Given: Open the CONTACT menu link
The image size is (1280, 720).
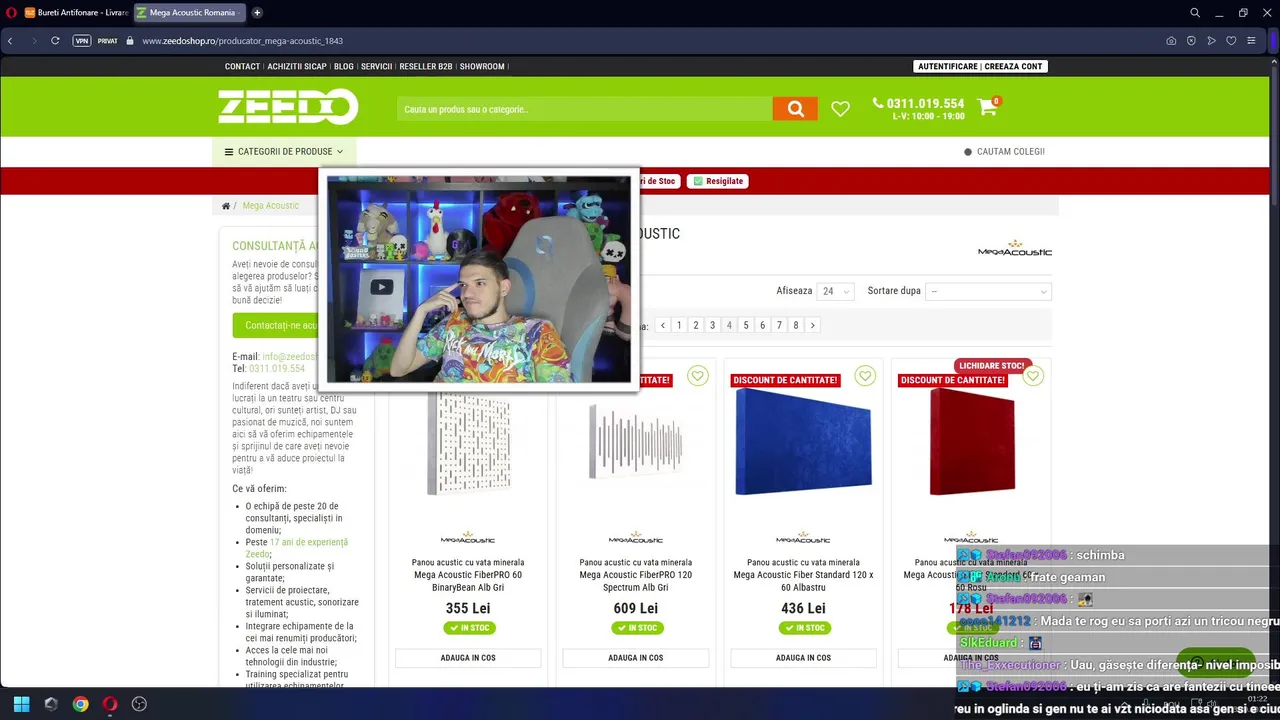Looking at the screenshot, I should 242,66.
